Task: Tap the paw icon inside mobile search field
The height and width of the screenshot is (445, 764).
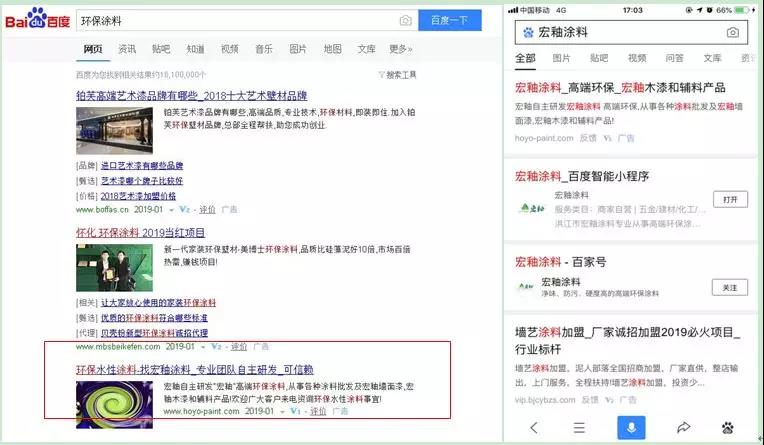Action: pos(528,33)
